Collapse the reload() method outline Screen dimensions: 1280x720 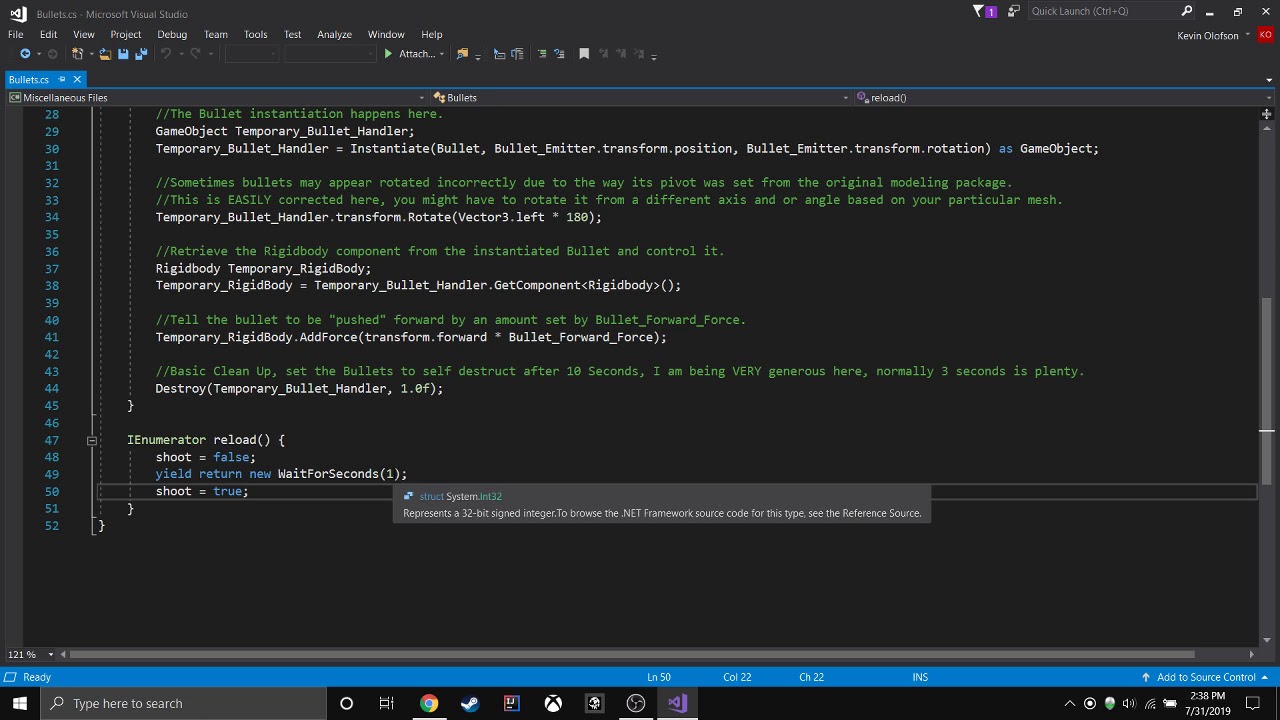91,440
